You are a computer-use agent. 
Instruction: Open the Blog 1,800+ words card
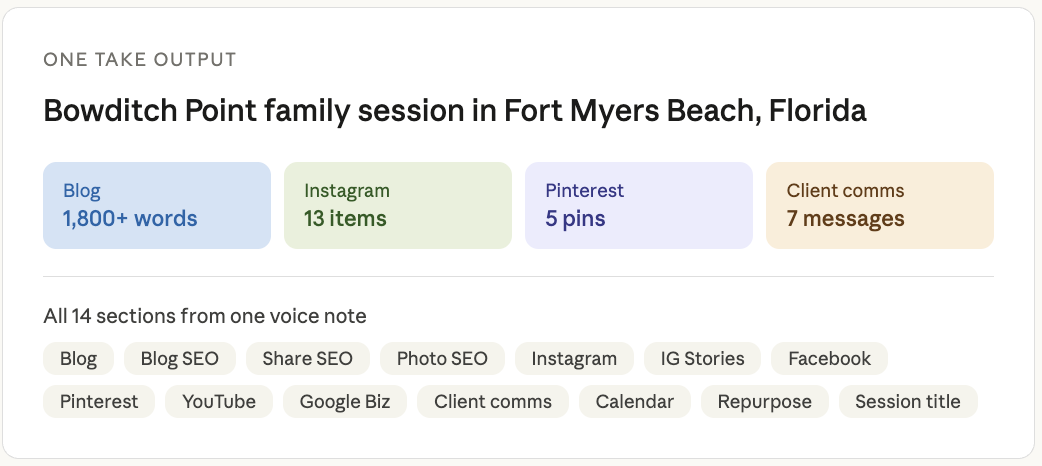pos(157,205)
